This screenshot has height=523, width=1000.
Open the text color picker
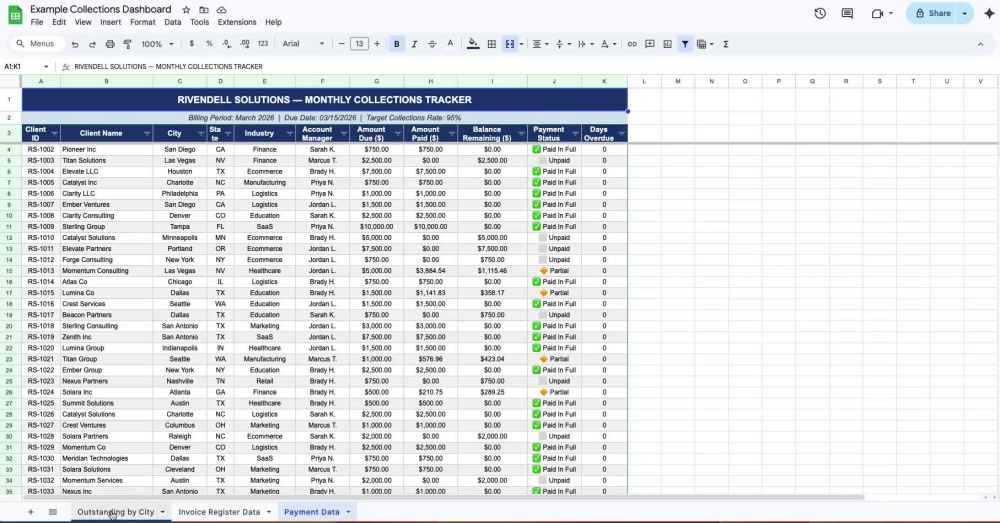(450, 44)
